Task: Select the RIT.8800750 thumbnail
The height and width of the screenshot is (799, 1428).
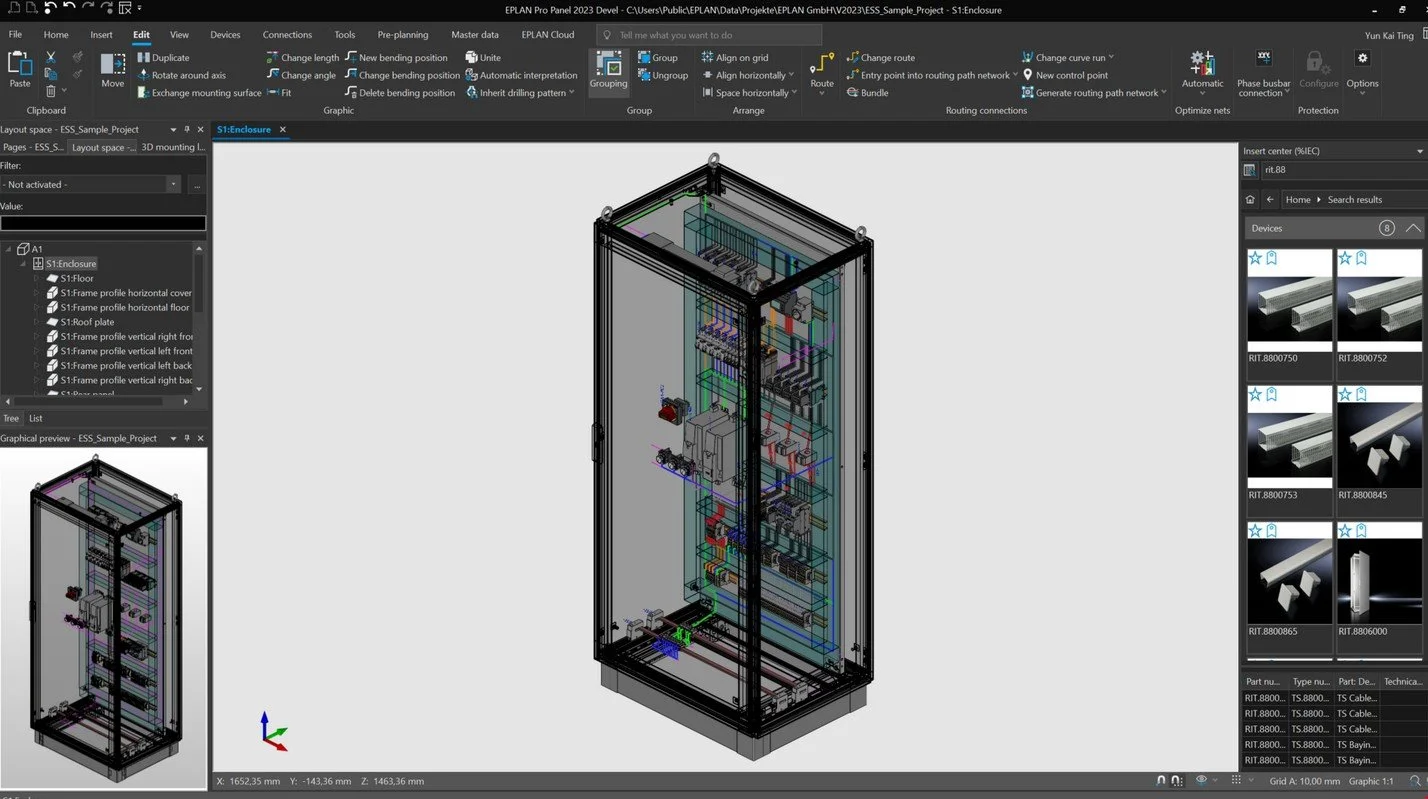Action: (1290, 299)
